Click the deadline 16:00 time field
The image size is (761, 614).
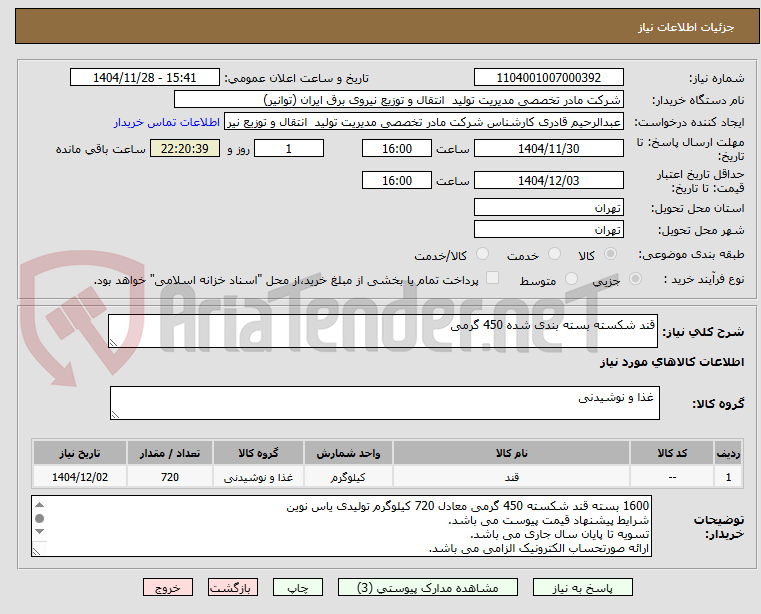click(397, 149)
